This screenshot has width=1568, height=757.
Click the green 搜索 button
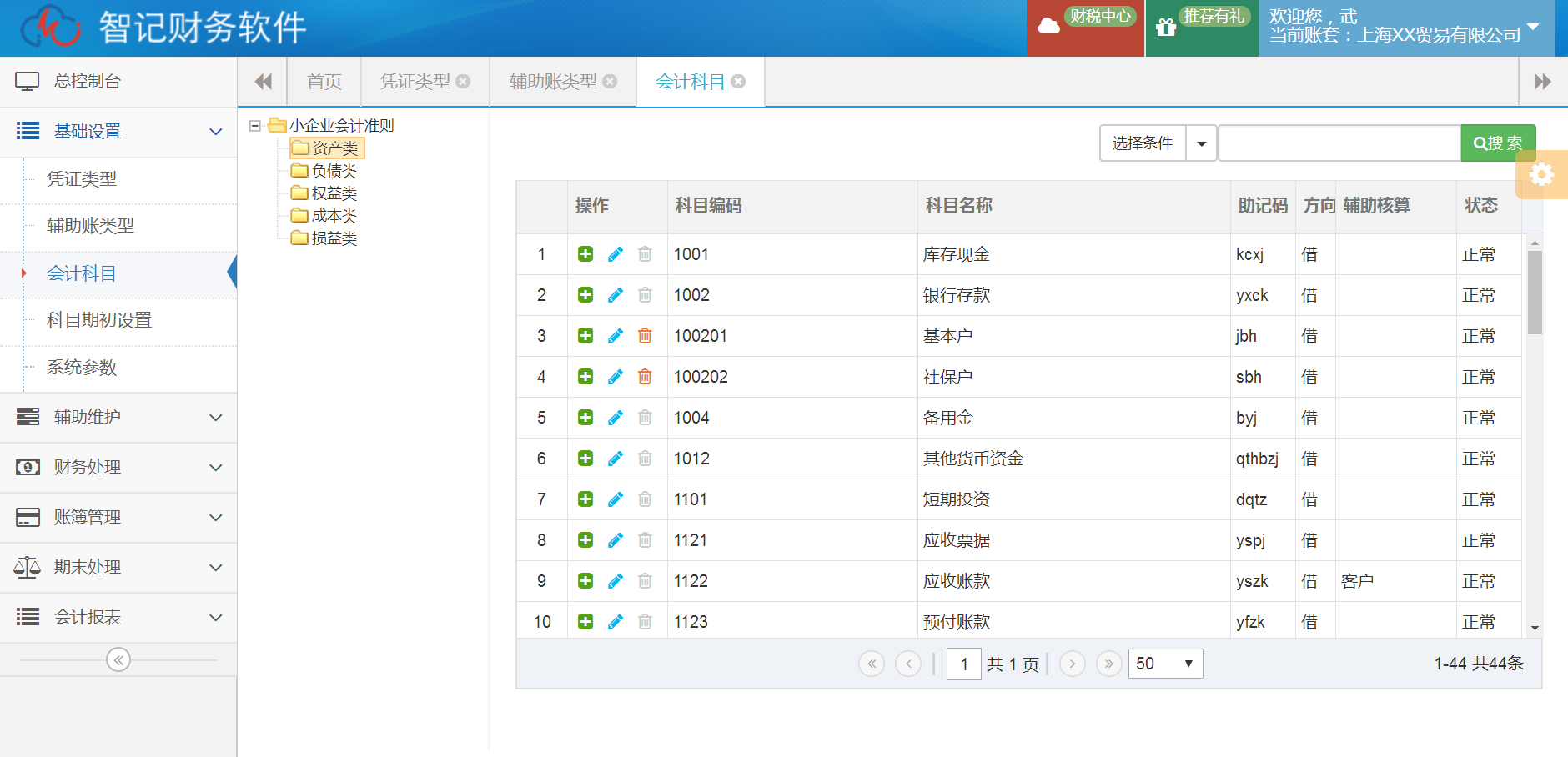(1498, 143)
